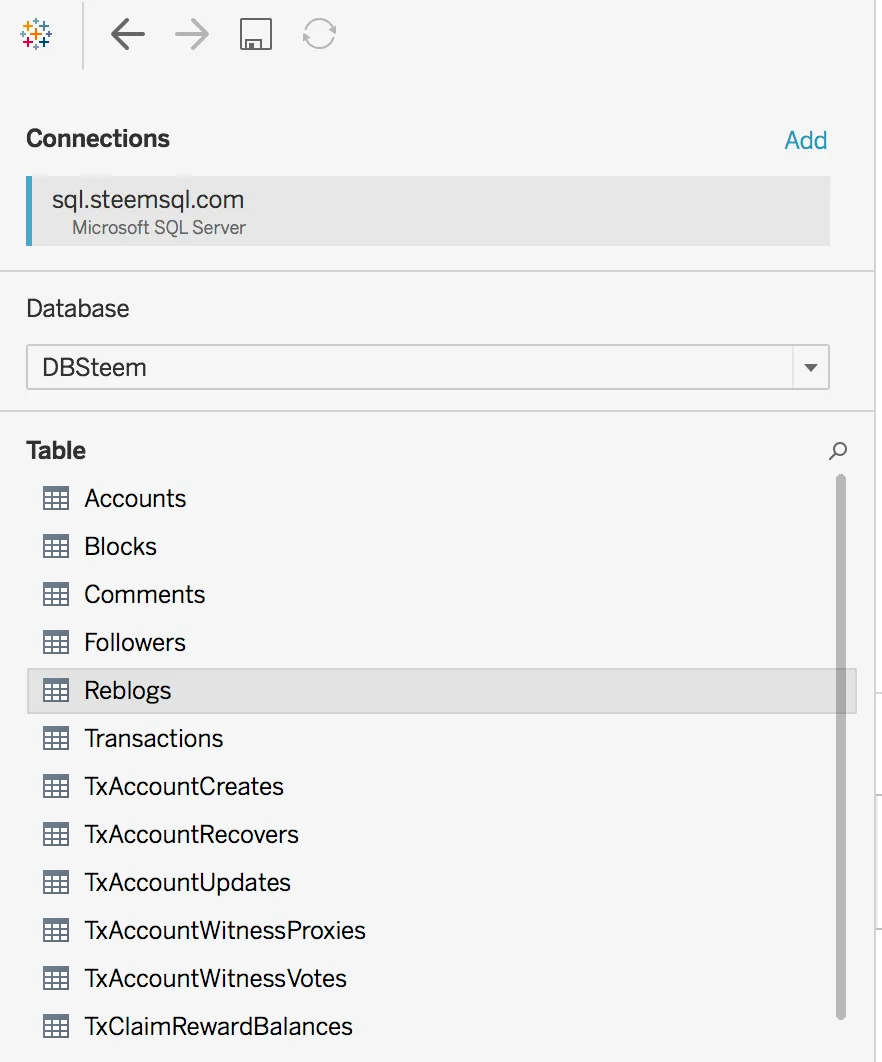Screen dimensions: 882x1062
Task: Click the table icon beside TxAccountUpdates
Action: [56, 883]
